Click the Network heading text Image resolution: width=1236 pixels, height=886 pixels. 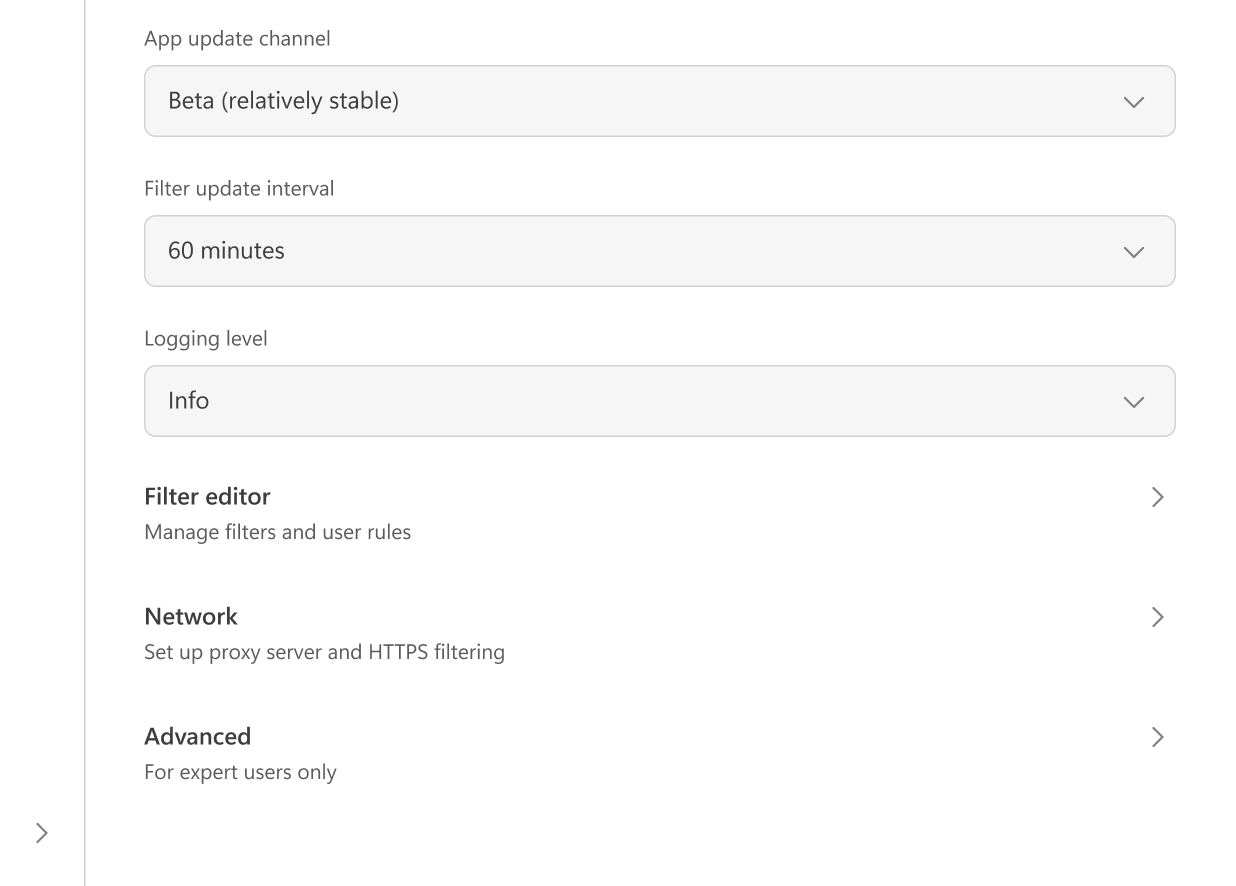pos(191,616)
